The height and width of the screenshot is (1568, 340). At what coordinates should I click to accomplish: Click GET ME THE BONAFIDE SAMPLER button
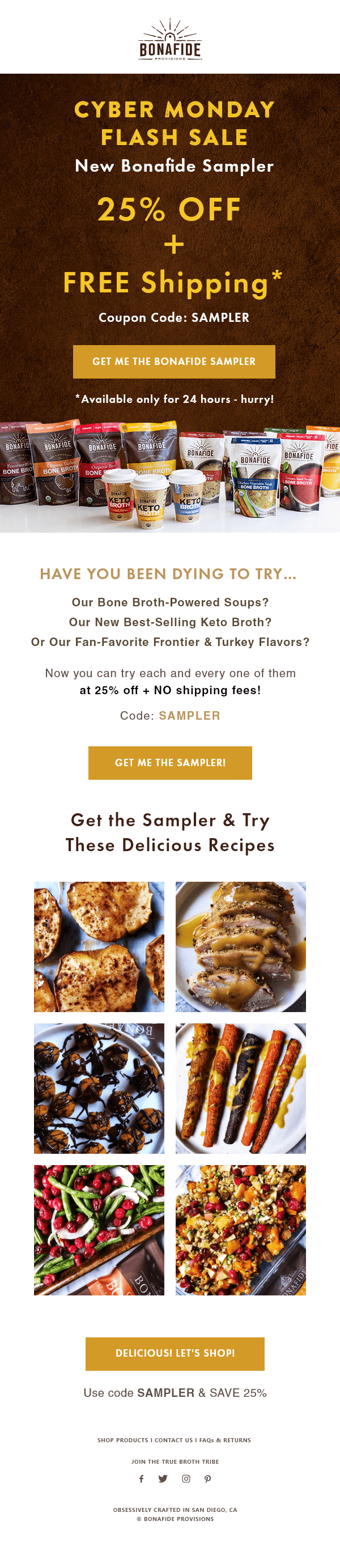point(174,362)
